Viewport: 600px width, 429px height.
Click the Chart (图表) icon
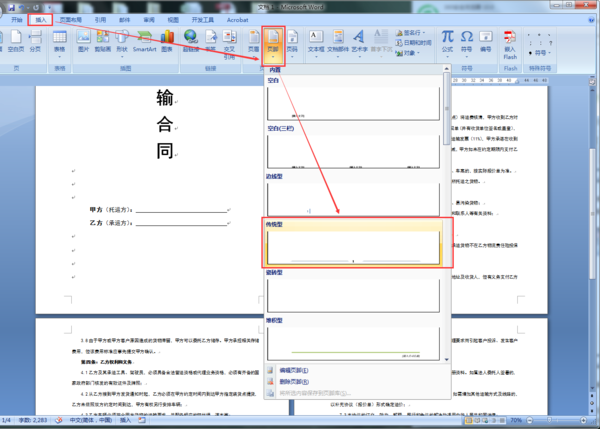(x=167, y=41)
